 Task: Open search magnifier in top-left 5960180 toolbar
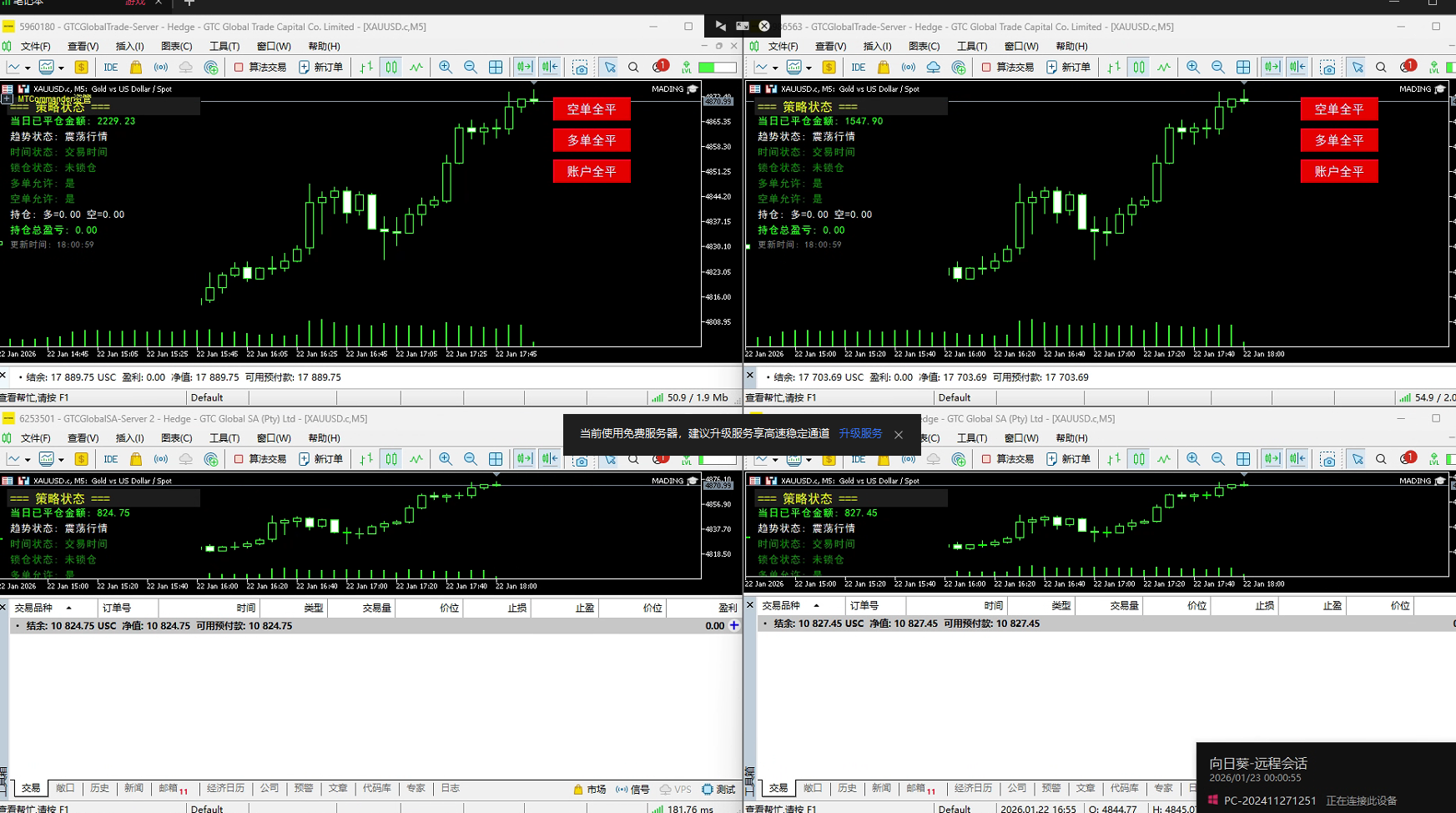click(633, 68)
